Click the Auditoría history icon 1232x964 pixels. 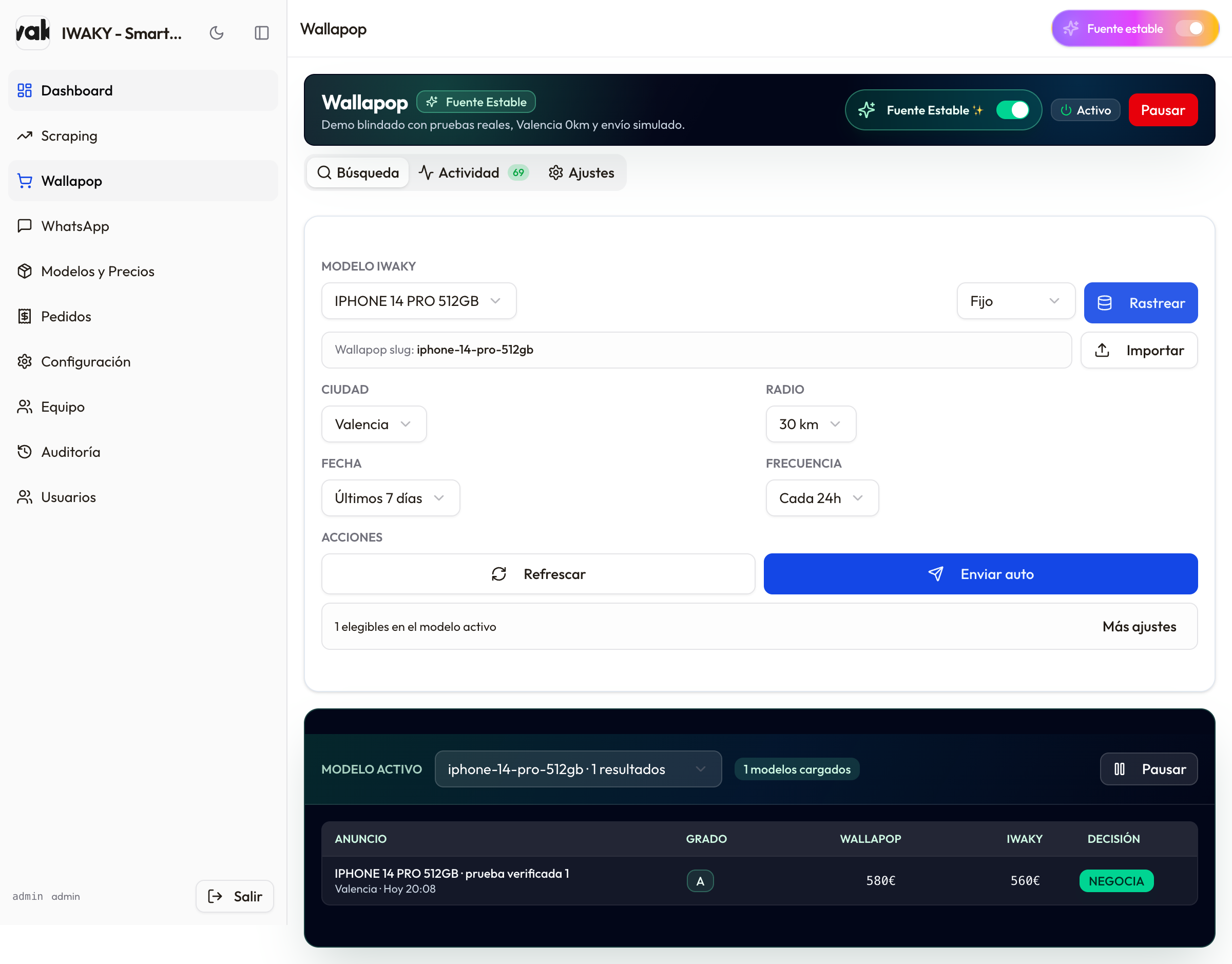click(x=25, y=452)
